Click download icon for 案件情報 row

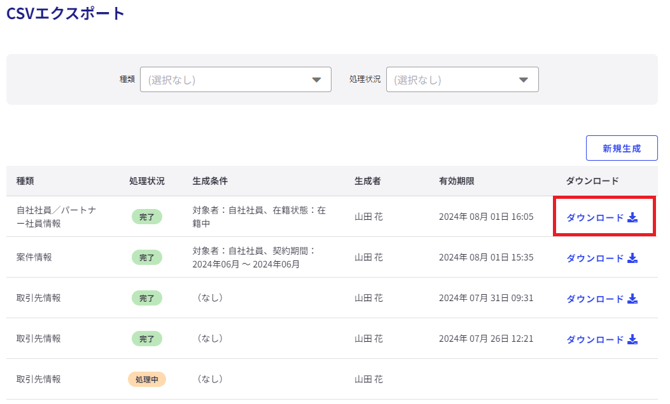(633, 258)
